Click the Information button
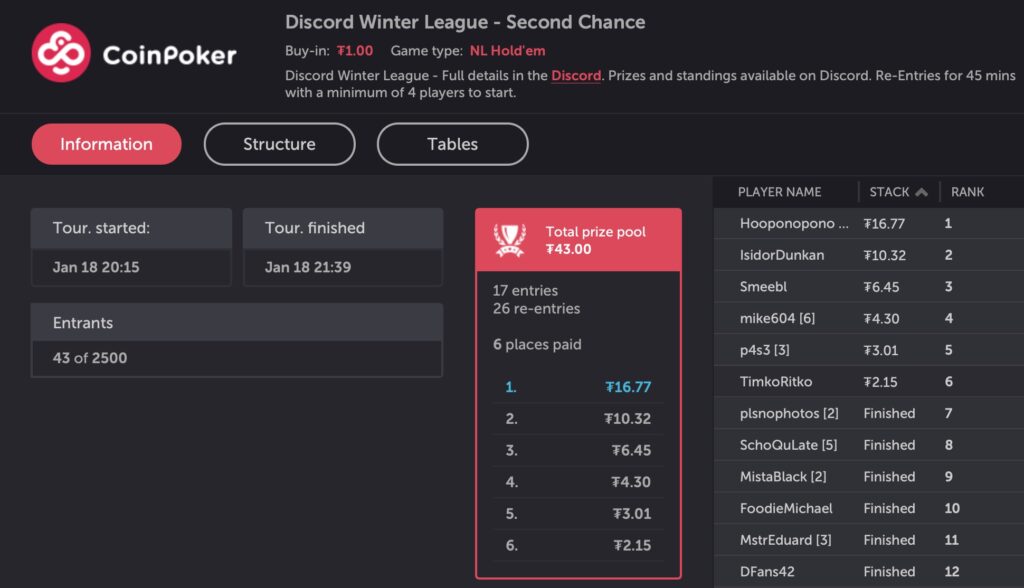 pyautogui.click(x=105, y=143)
